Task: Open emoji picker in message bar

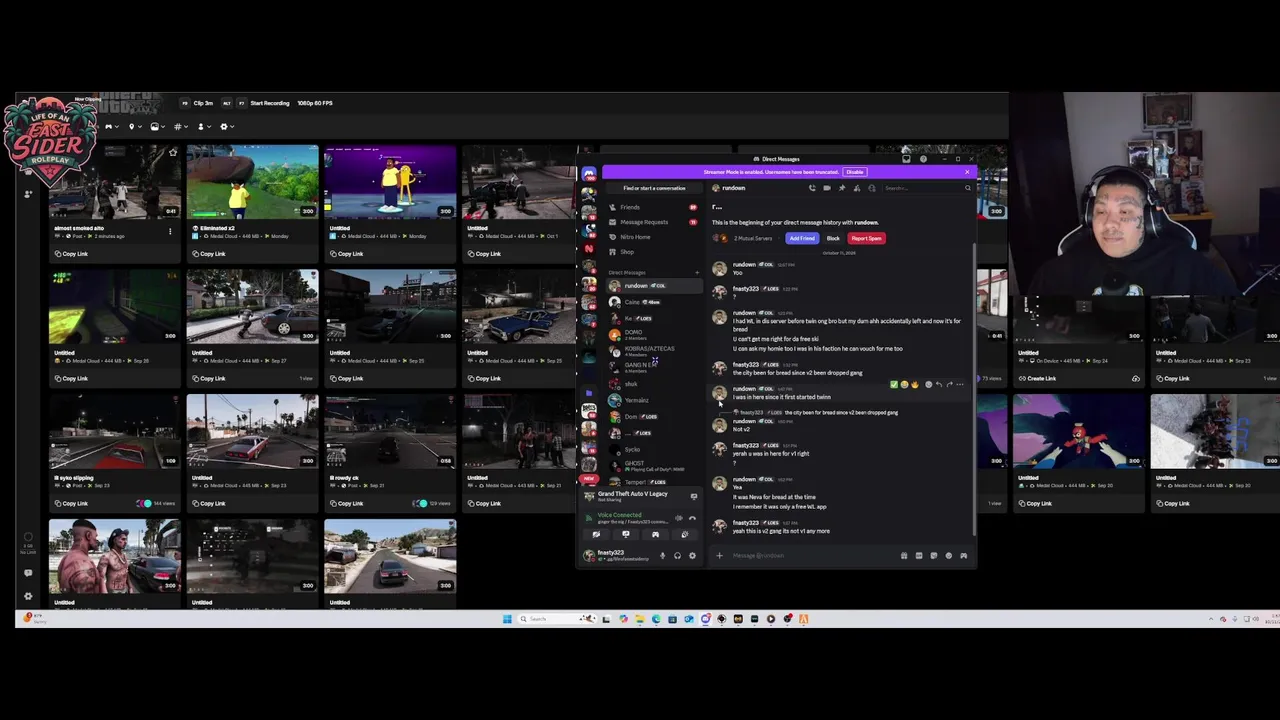Action: point(949,555)
